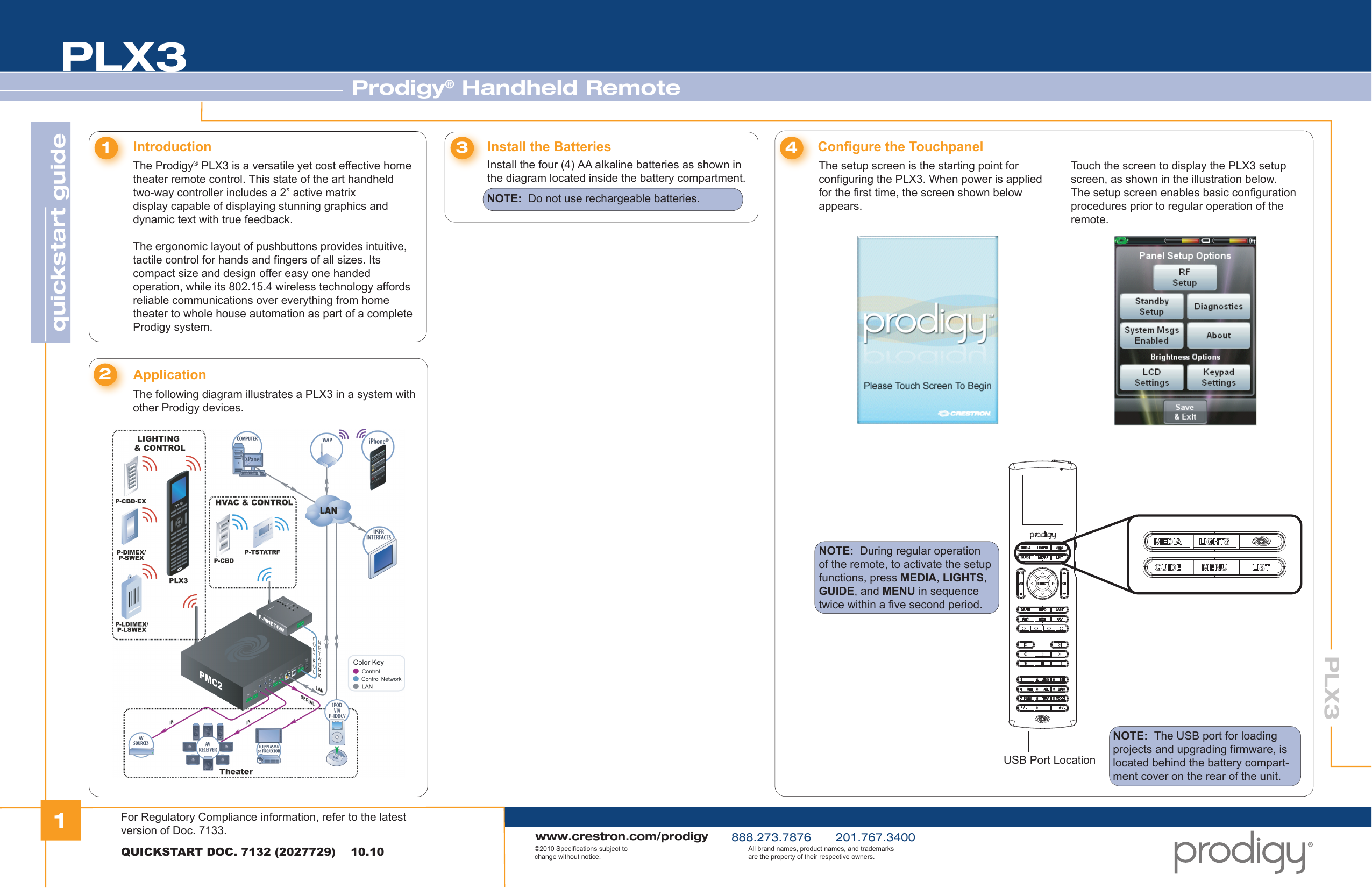
Task: Click the P-TSTATRF thermostat icon
Action: coord(264,531)
